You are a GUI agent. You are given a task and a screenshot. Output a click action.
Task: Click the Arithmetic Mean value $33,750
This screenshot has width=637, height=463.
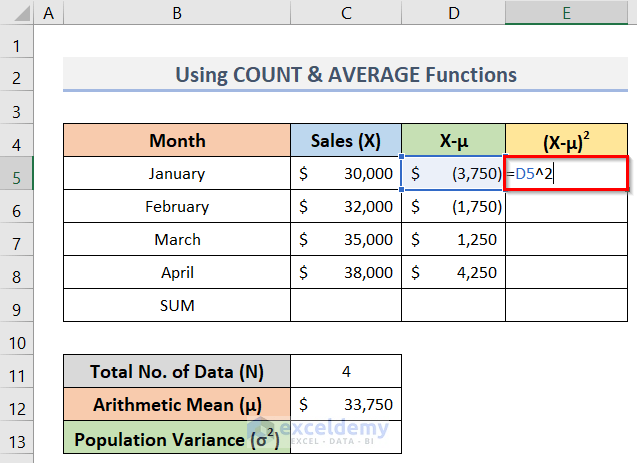click(x=346, y=405)
